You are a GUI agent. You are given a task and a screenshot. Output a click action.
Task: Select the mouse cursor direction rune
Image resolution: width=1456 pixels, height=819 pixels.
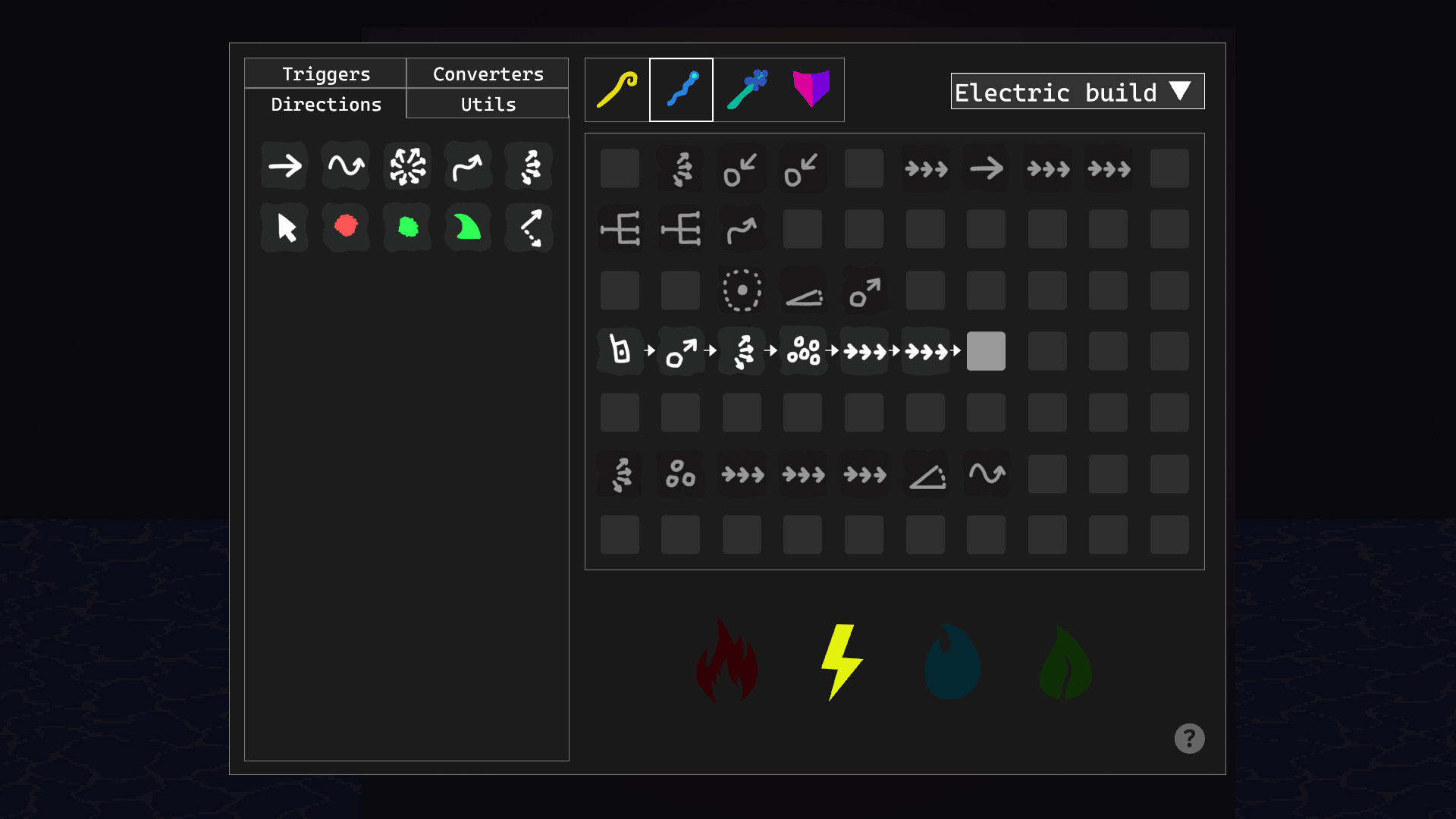[284, 227]
